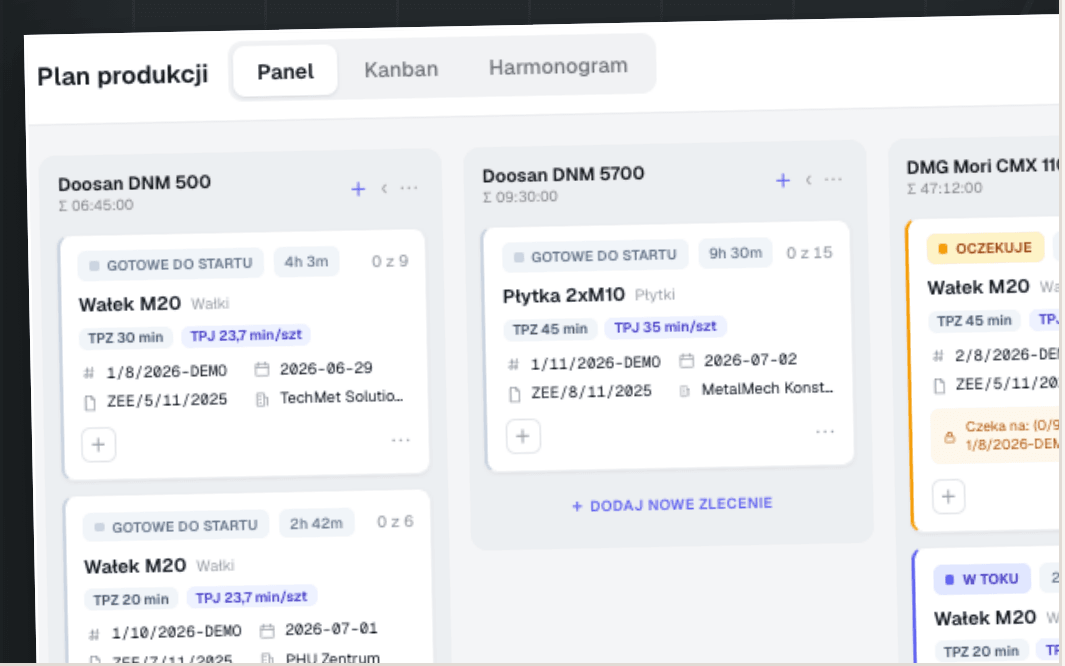Open more options on Płytka 2xM10 card
Viewport: 1065px width, 666px height.
pos(825,432)
